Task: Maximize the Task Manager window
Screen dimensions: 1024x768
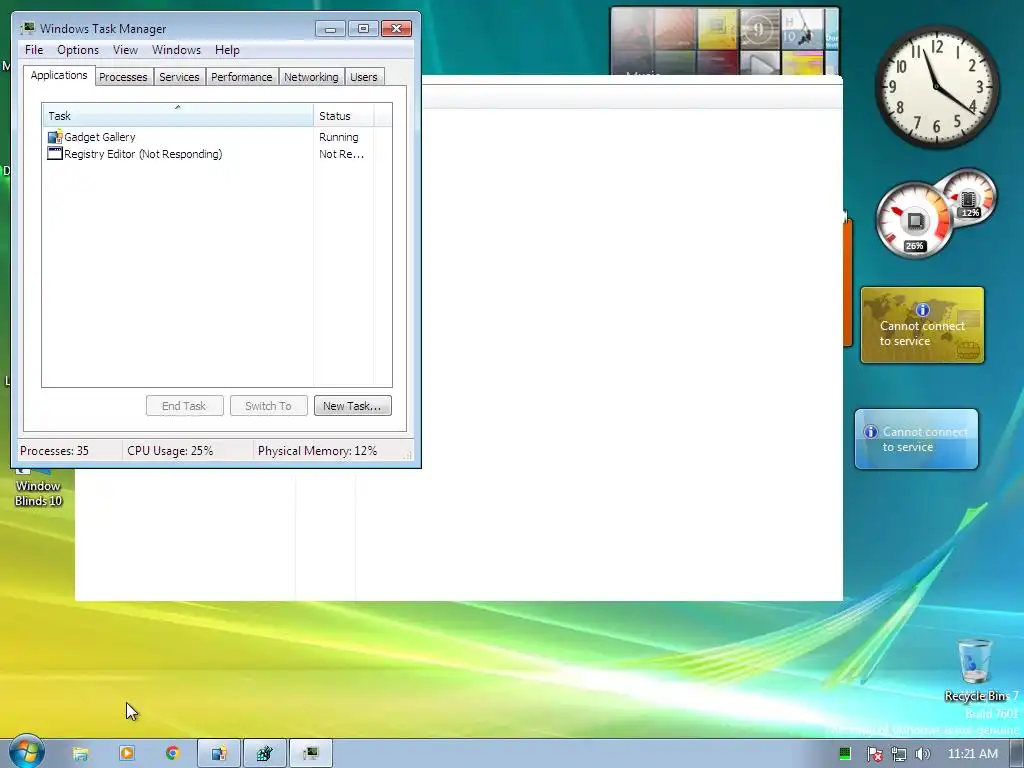Action: click(x=363, y=28)
